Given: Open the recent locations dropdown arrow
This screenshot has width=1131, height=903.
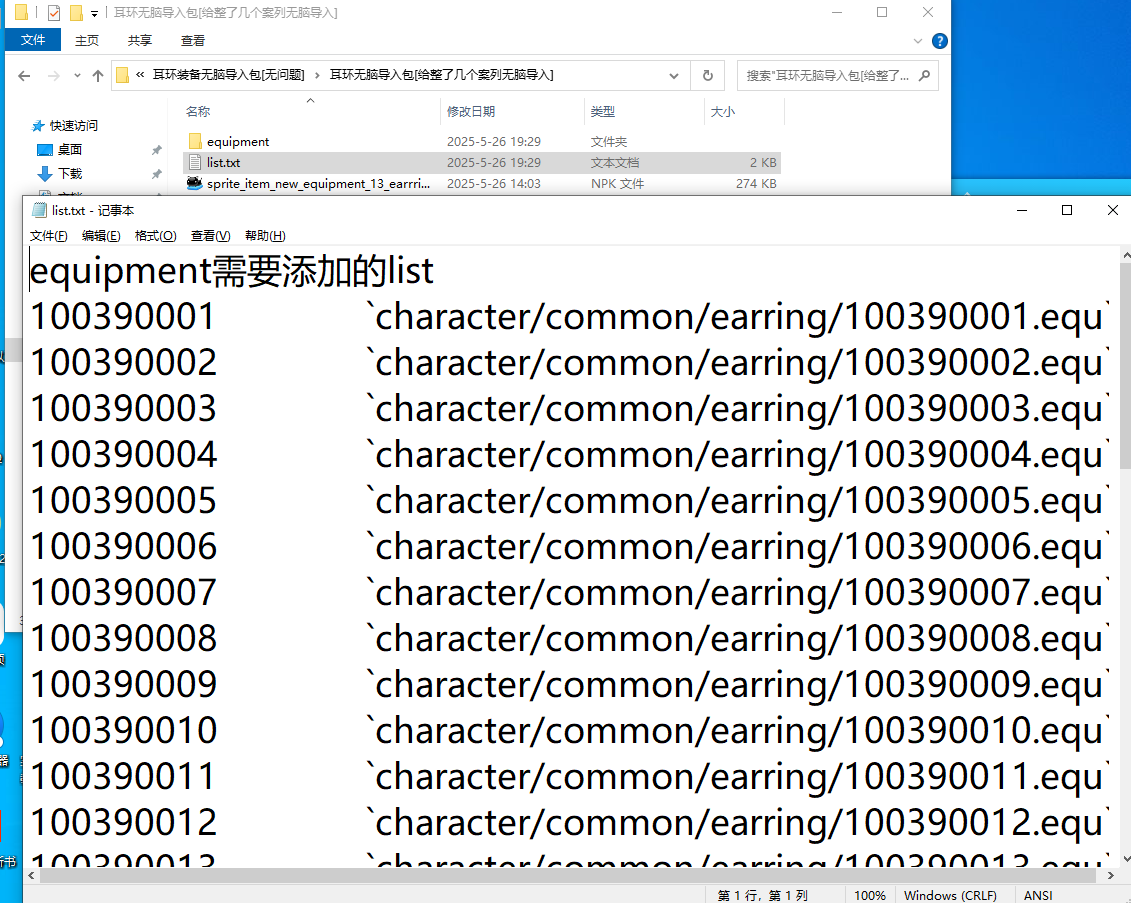Looking at the screenshot, I should [x=78, y=76].
